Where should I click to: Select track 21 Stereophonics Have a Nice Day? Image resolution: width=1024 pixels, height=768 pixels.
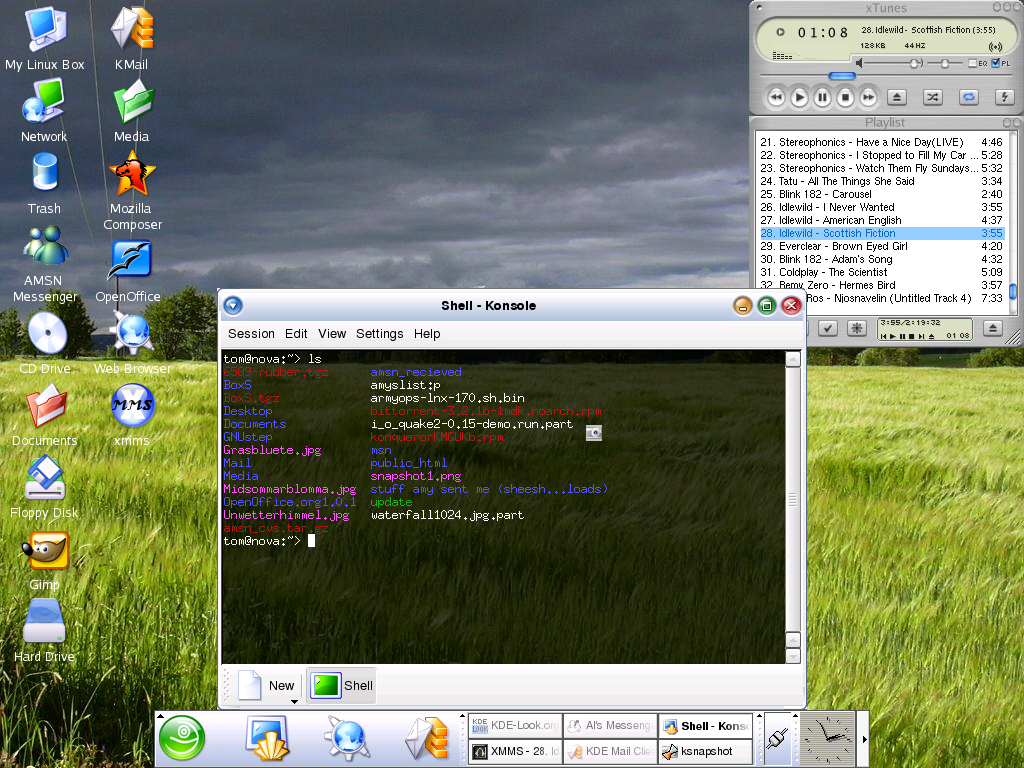pyautogui.click(x=881, y=142)
